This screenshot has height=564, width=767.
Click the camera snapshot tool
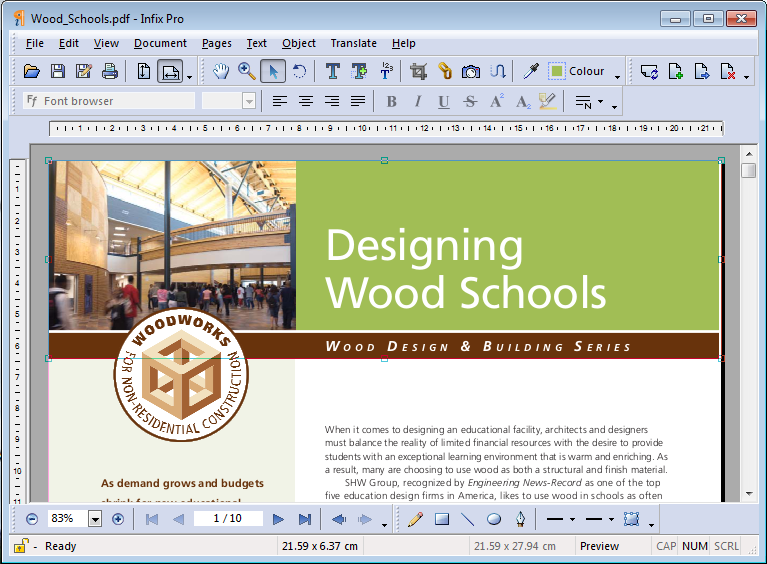coord(470,71)
